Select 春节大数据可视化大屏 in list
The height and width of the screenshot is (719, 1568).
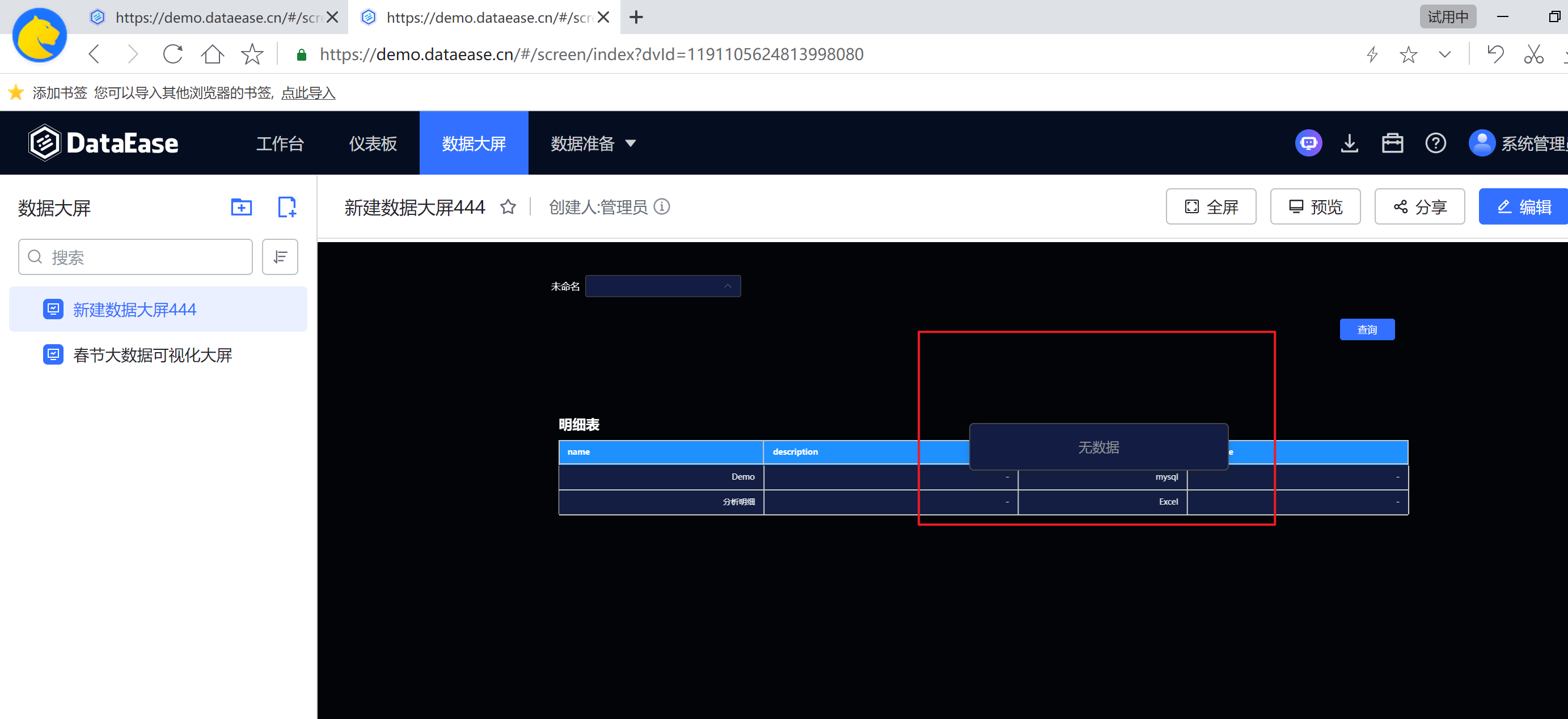pos(152,355)
